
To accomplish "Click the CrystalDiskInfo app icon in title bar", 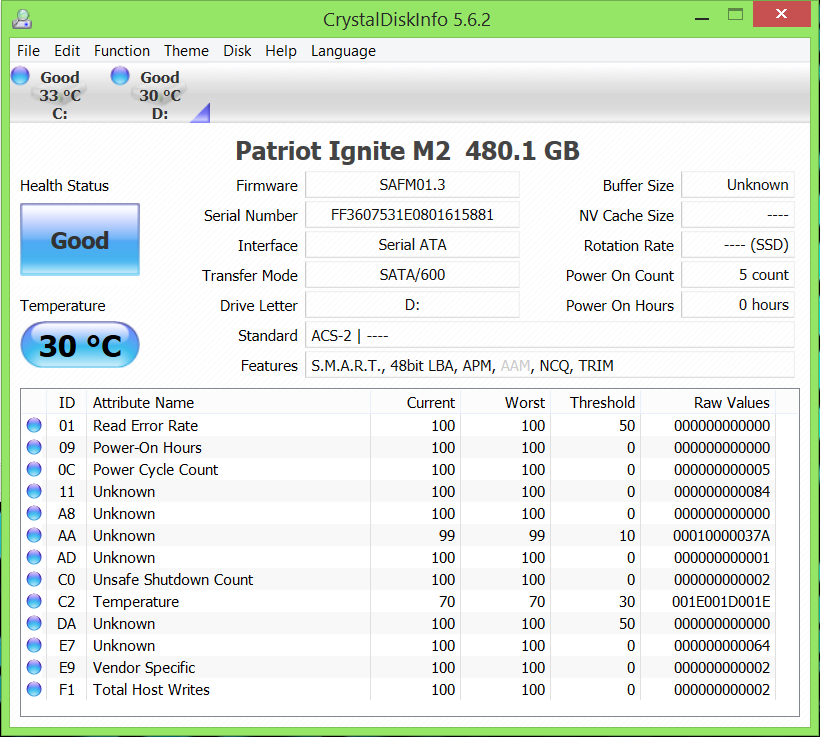I will [21, 19].
